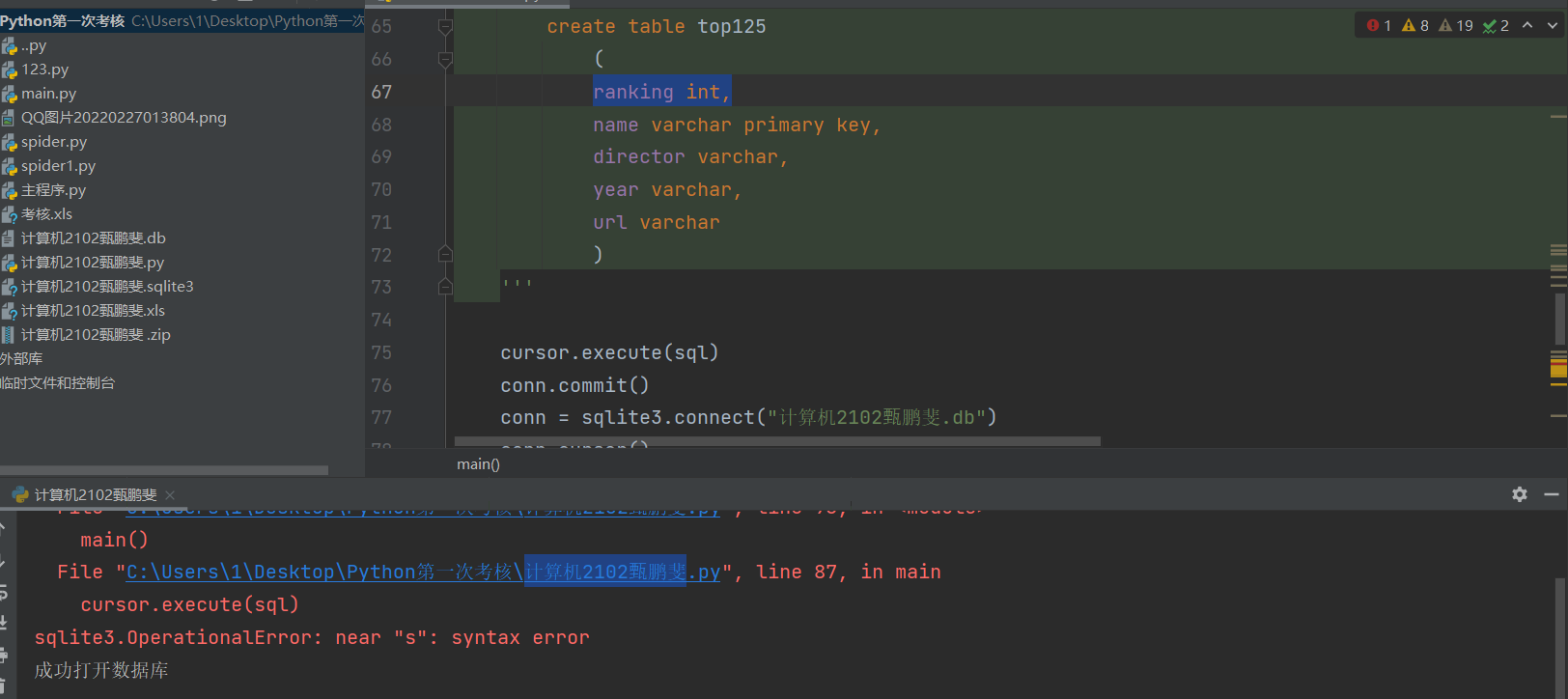Click the weak warning count showing 19

pos(1456,26)
